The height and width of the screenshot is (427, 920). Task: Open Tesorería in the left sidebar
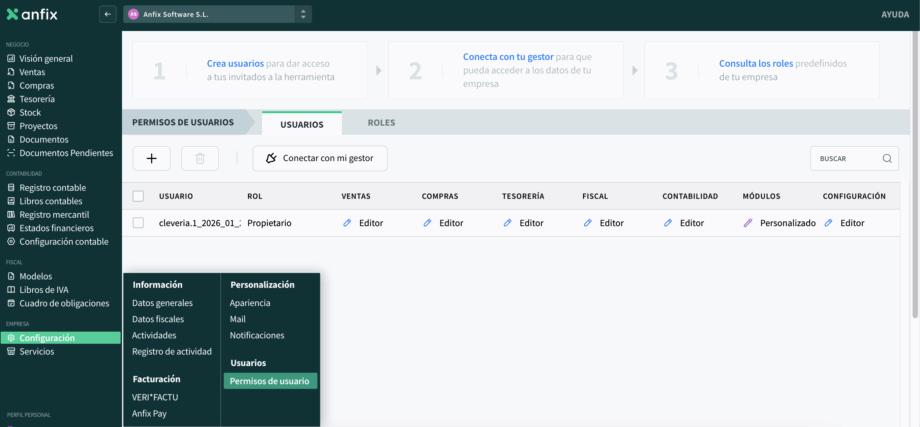[x=37, y=99]
